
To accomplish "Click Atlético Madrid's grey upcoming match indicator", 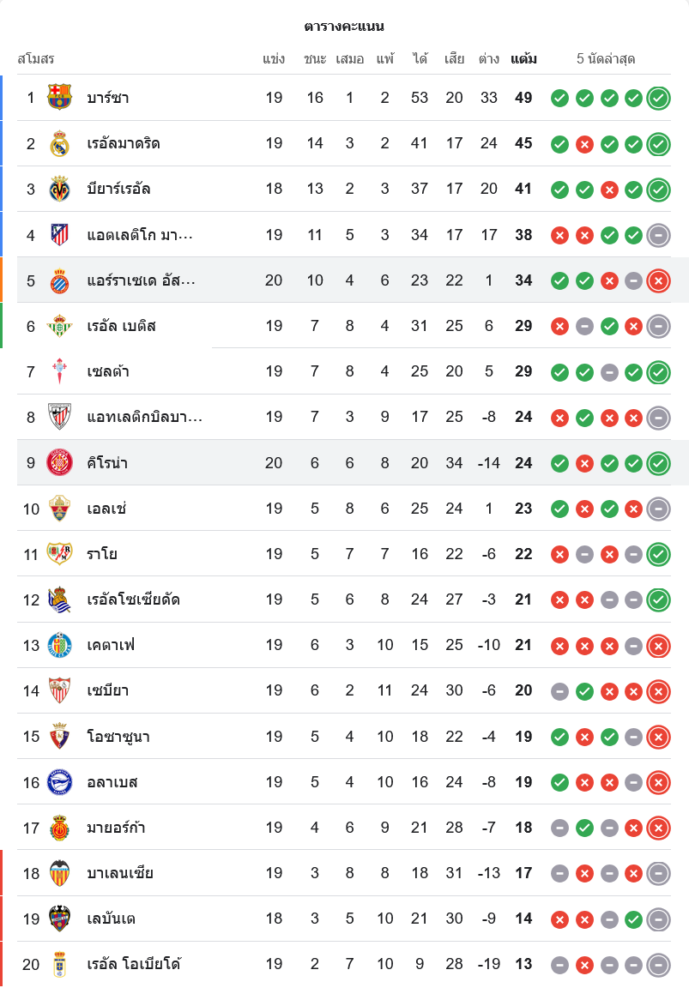I will [658, 236].
